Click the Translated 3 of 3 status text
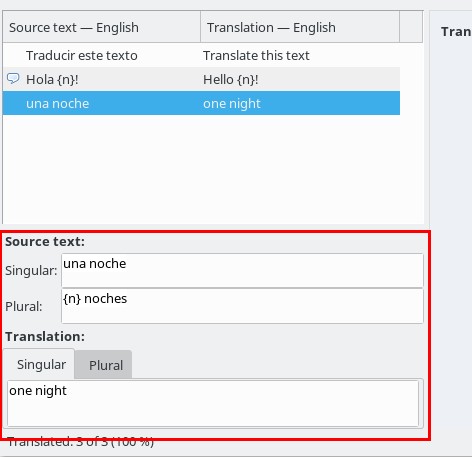 pyautogui.click(x=80, y=442)
